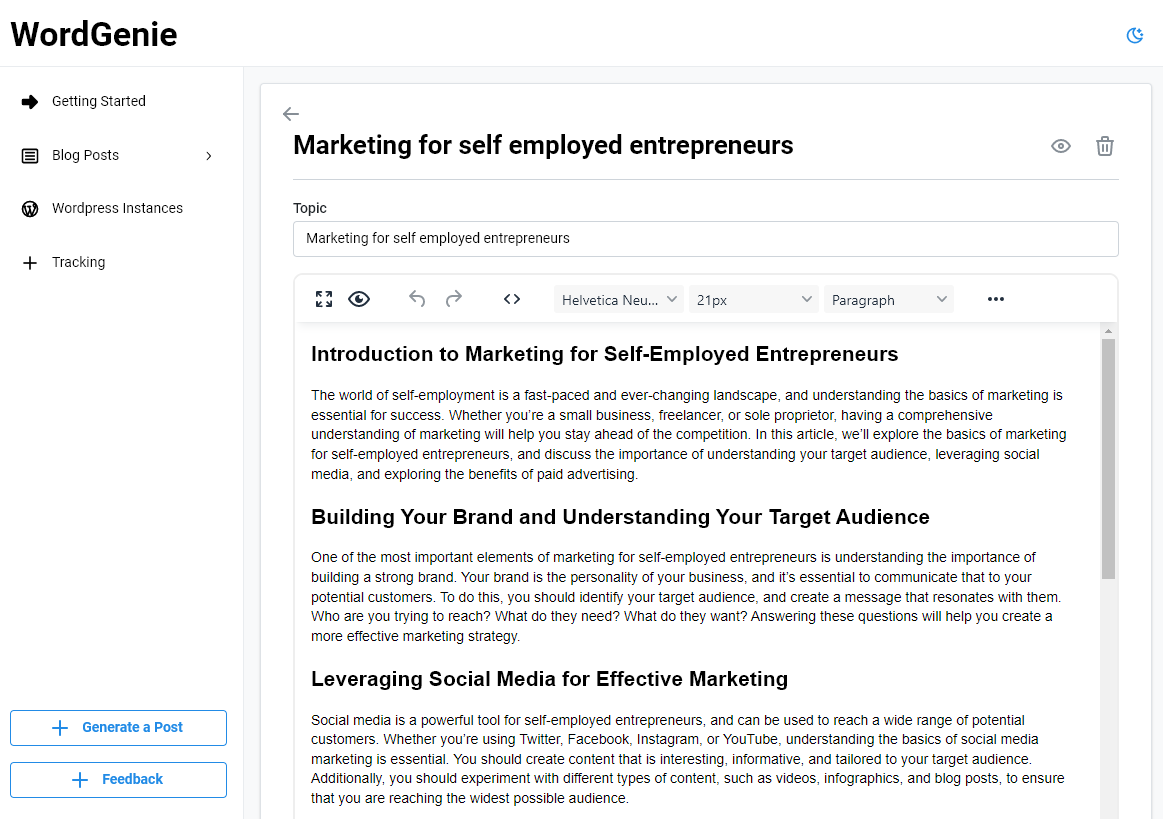Screen dimensions: 1163x819
Task: Click the back arrow above the title
Action: pyautogui.click(x=291, y=114)
